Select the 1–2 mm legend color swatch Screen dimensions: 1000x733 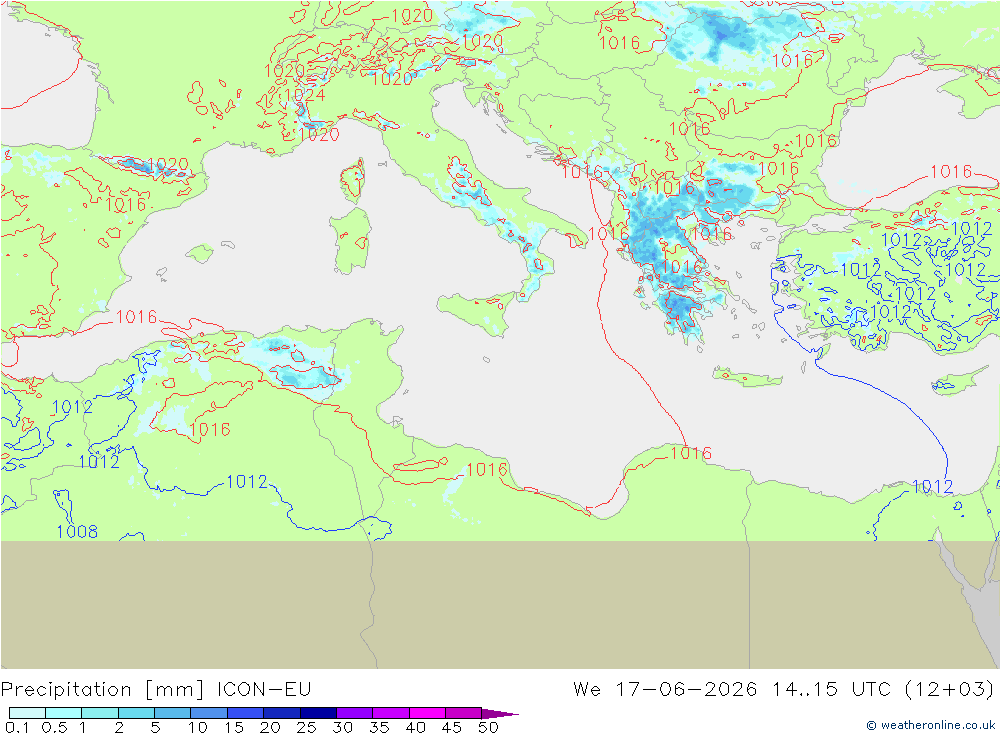[x=100, y=713]
